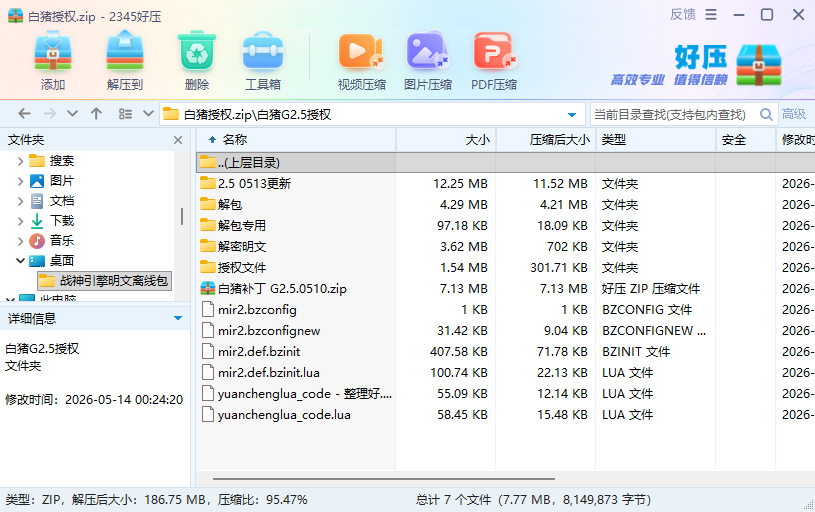Select the ..(上层目录) row
The width and height of the screenshot is (815, 512).
click(506, 163)
